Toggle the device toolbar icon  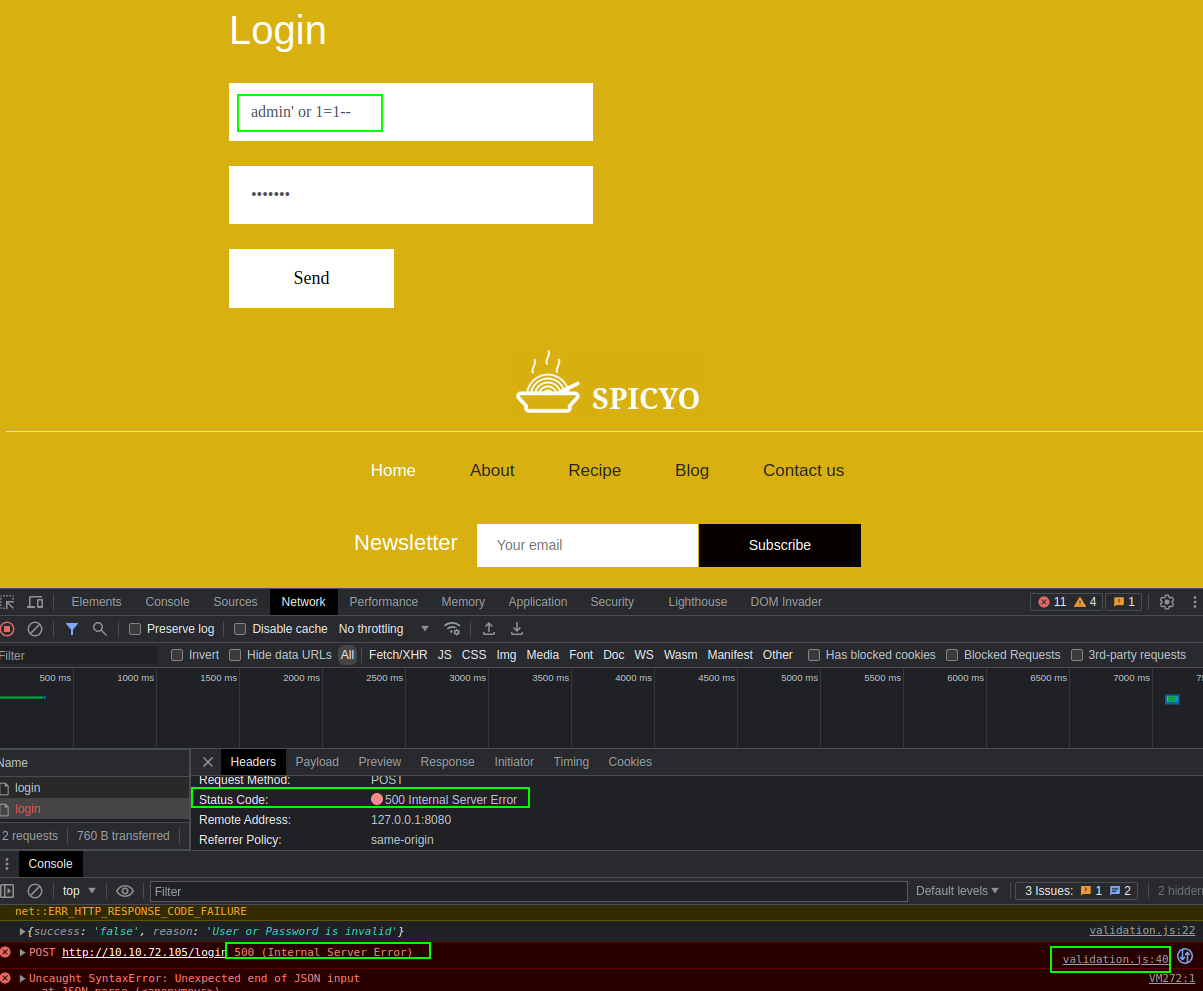pyautogui.click(x=35, y=602)
